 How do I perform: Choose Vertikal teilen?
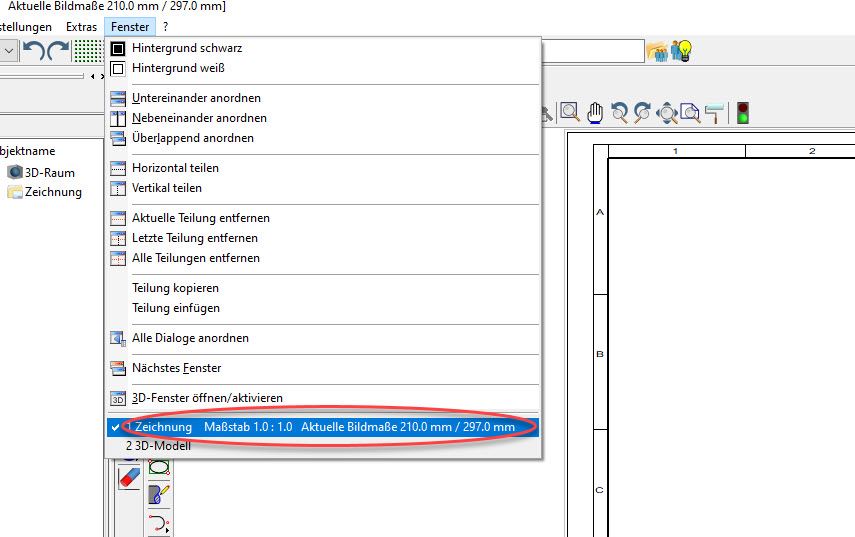point(323,188)
